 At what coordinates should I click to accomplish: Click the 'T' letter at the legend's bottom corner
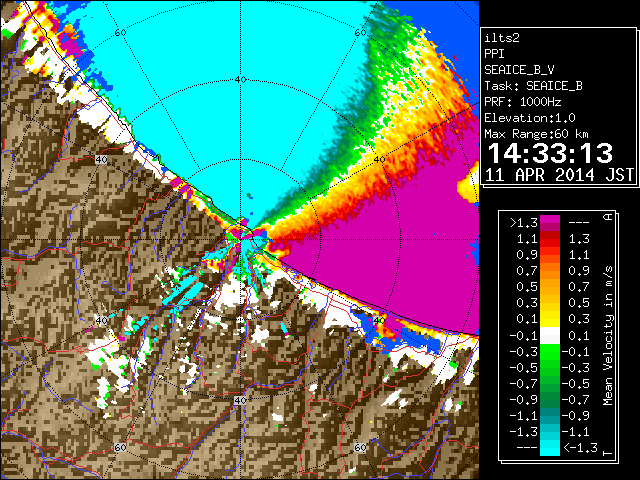[608, 453]
